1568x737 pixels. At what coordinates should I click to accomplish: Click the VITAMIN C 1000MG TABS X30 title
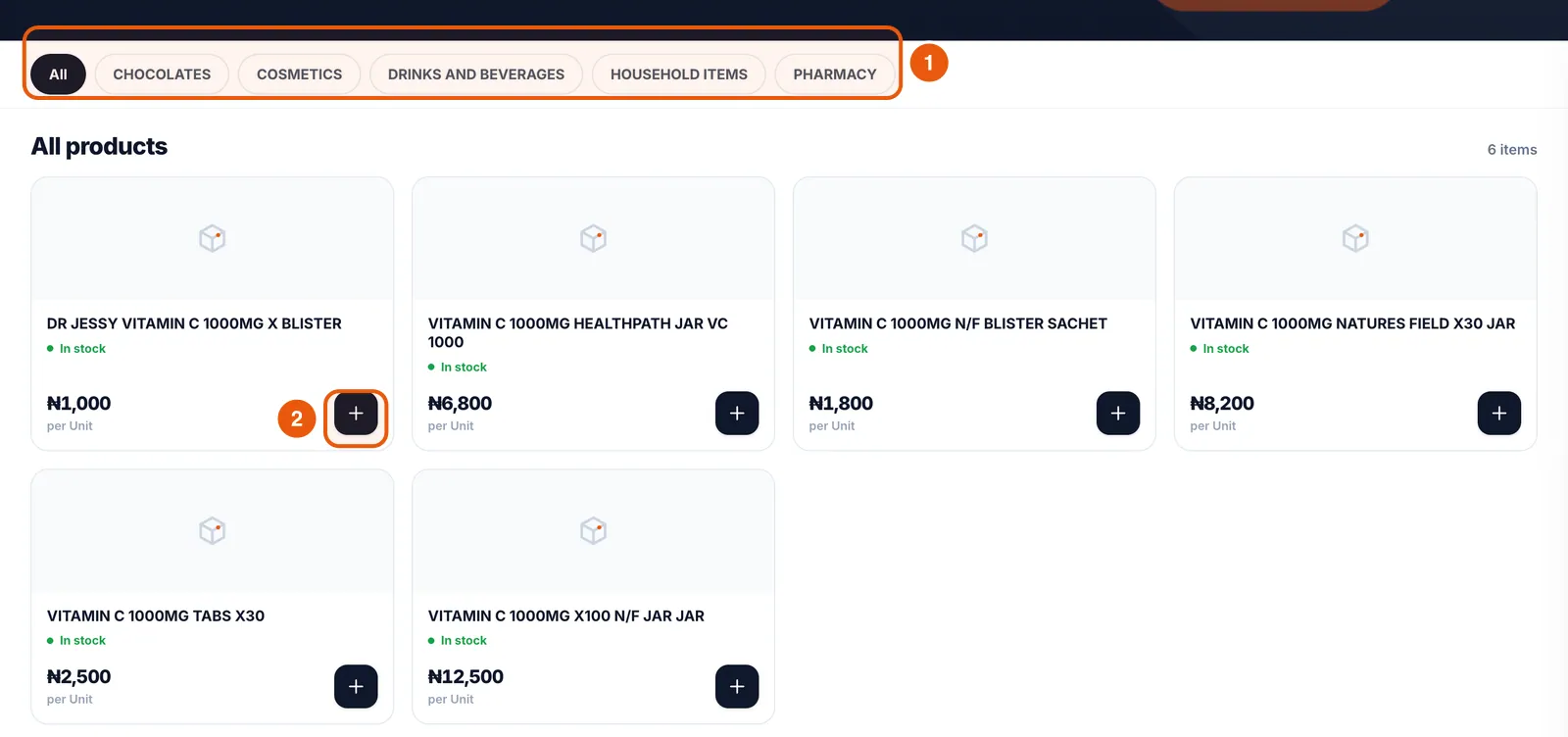tap(156, 616)
